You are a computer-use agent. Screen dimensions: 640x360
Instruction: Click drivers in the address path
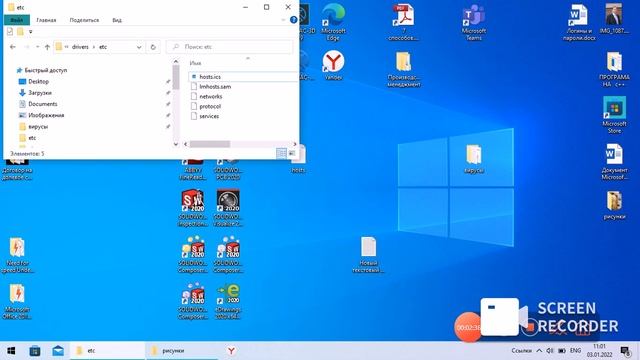click(x=80, y=47)
